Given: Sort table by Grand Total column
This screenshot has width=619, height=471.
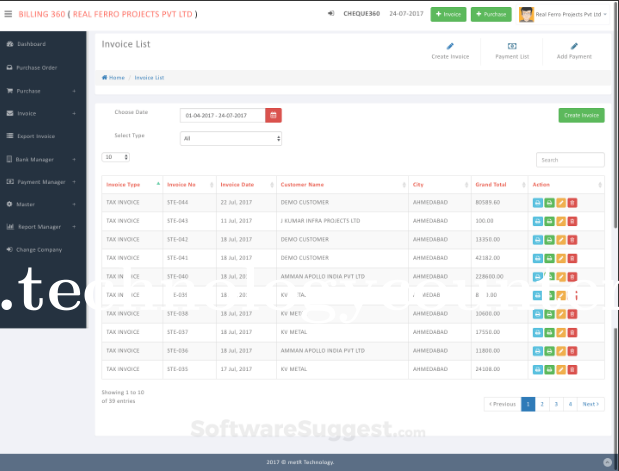Looking at the screenshot, I should click(499, 185).
